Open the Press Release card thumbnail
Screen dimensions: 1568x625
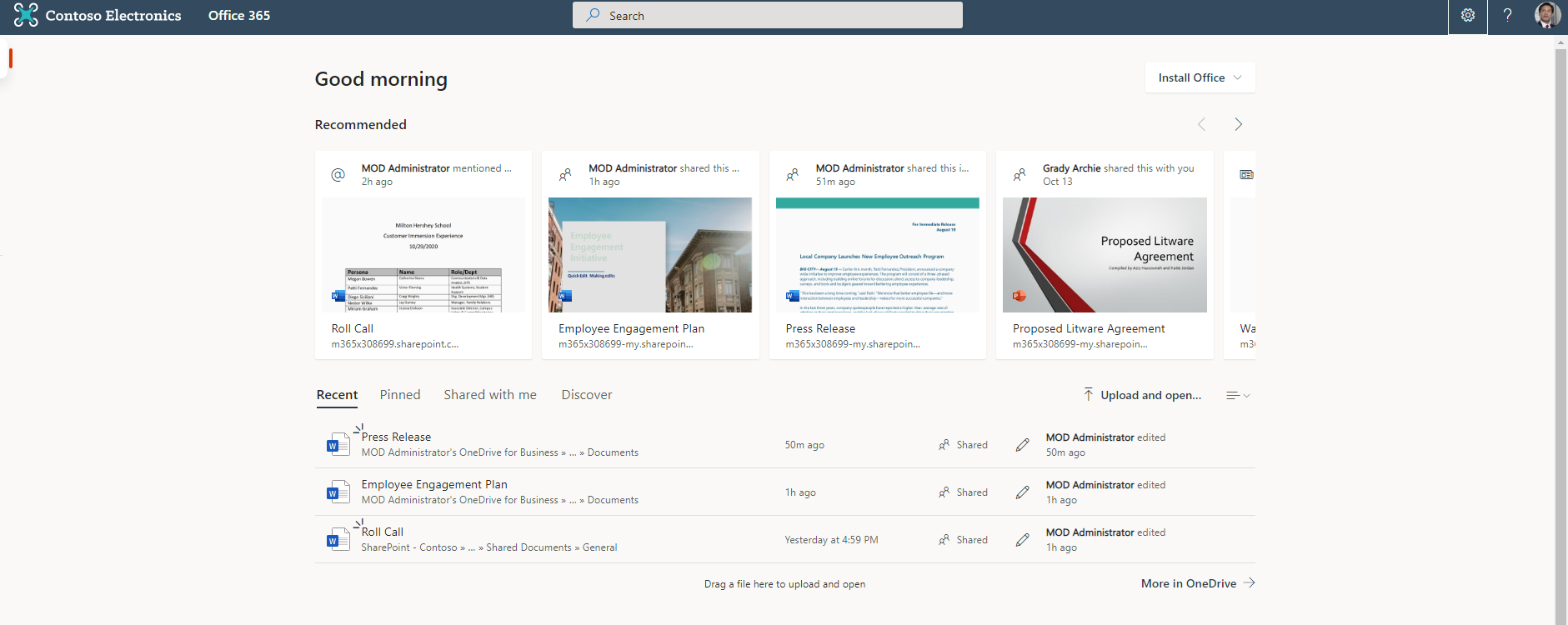pyautogui.click(x=878, y=255)
